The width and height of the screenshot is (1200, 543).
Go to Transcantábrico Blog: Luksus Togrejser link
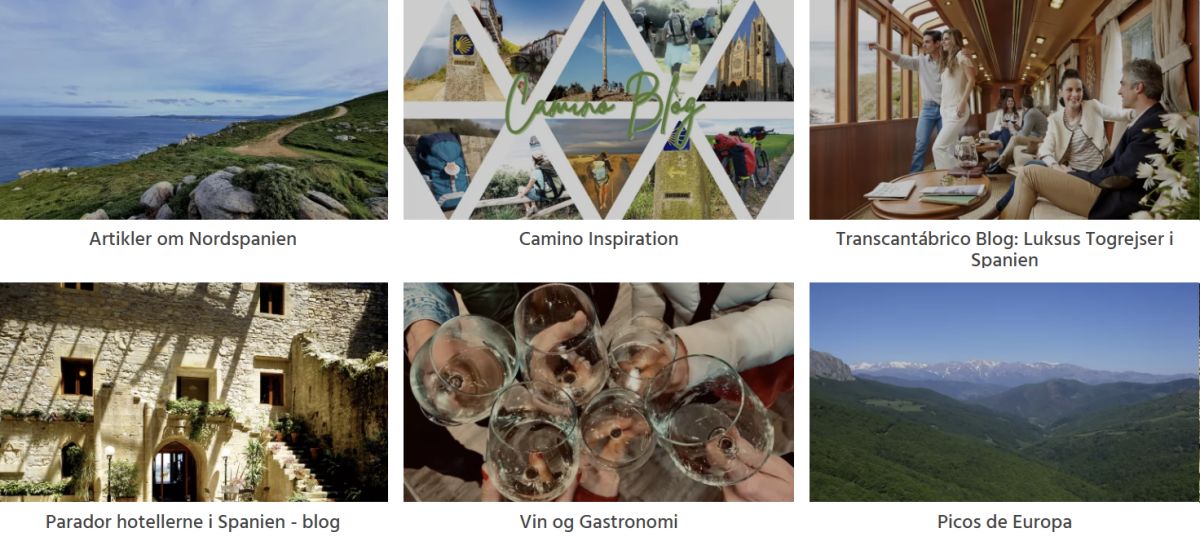(1004, 249)
